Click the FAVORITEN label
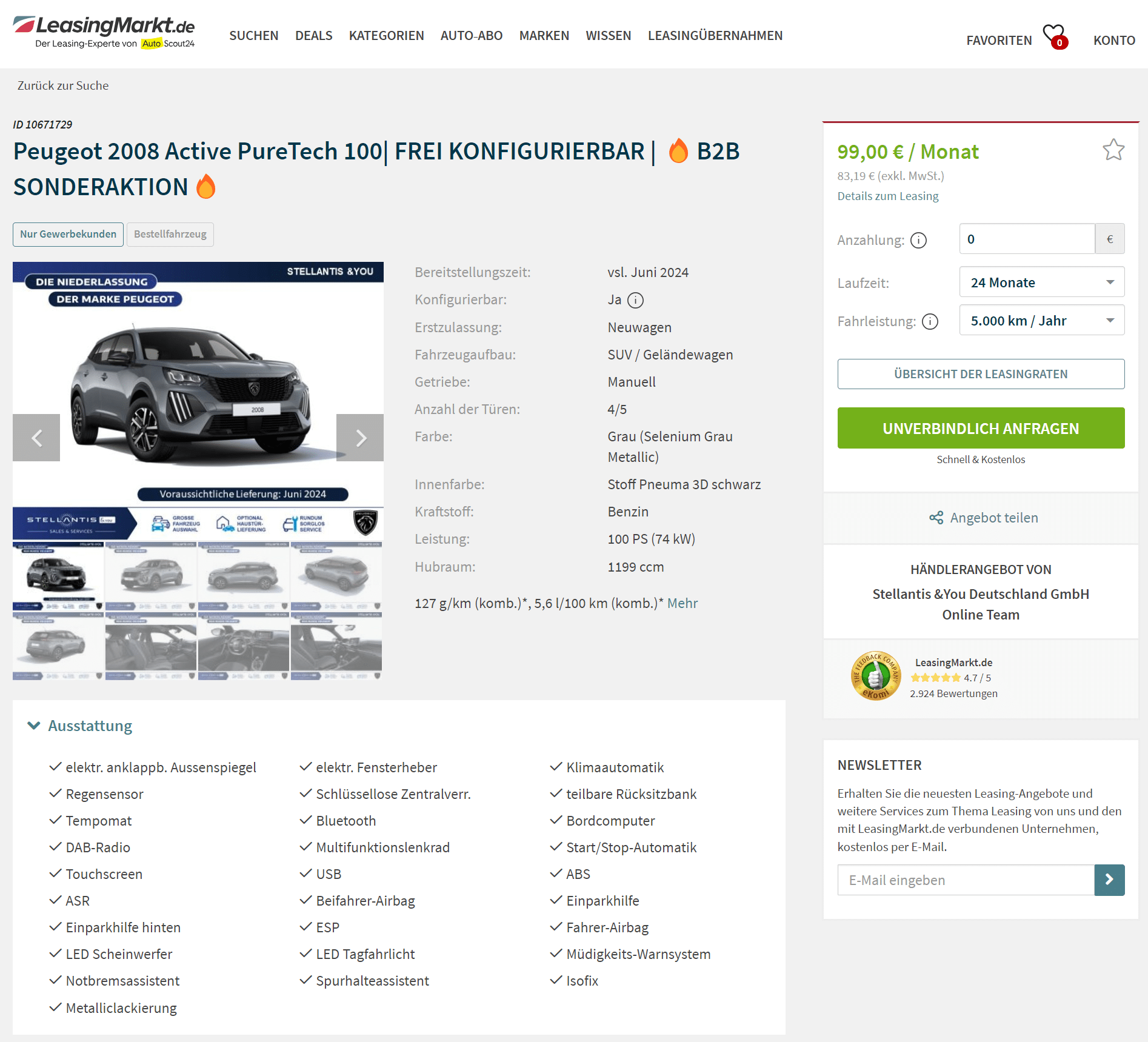 click(999, 41)
